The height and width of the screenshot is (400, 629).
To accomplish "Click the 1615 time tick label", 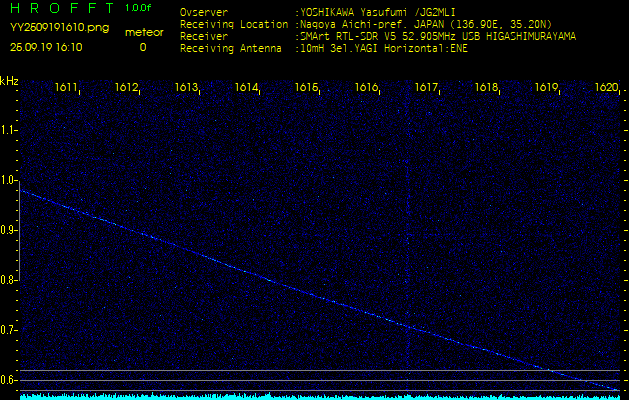I will pyautogui.click(x=307, y=88).
